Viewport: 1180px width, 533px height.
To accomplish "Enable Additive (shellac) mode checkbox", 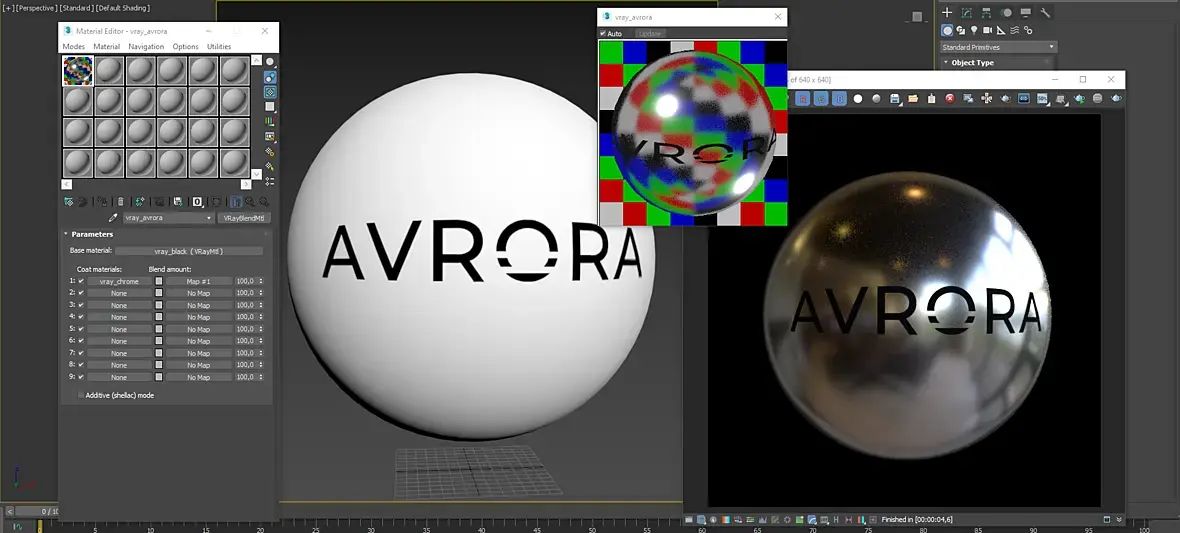I will (x=81, y=395).
